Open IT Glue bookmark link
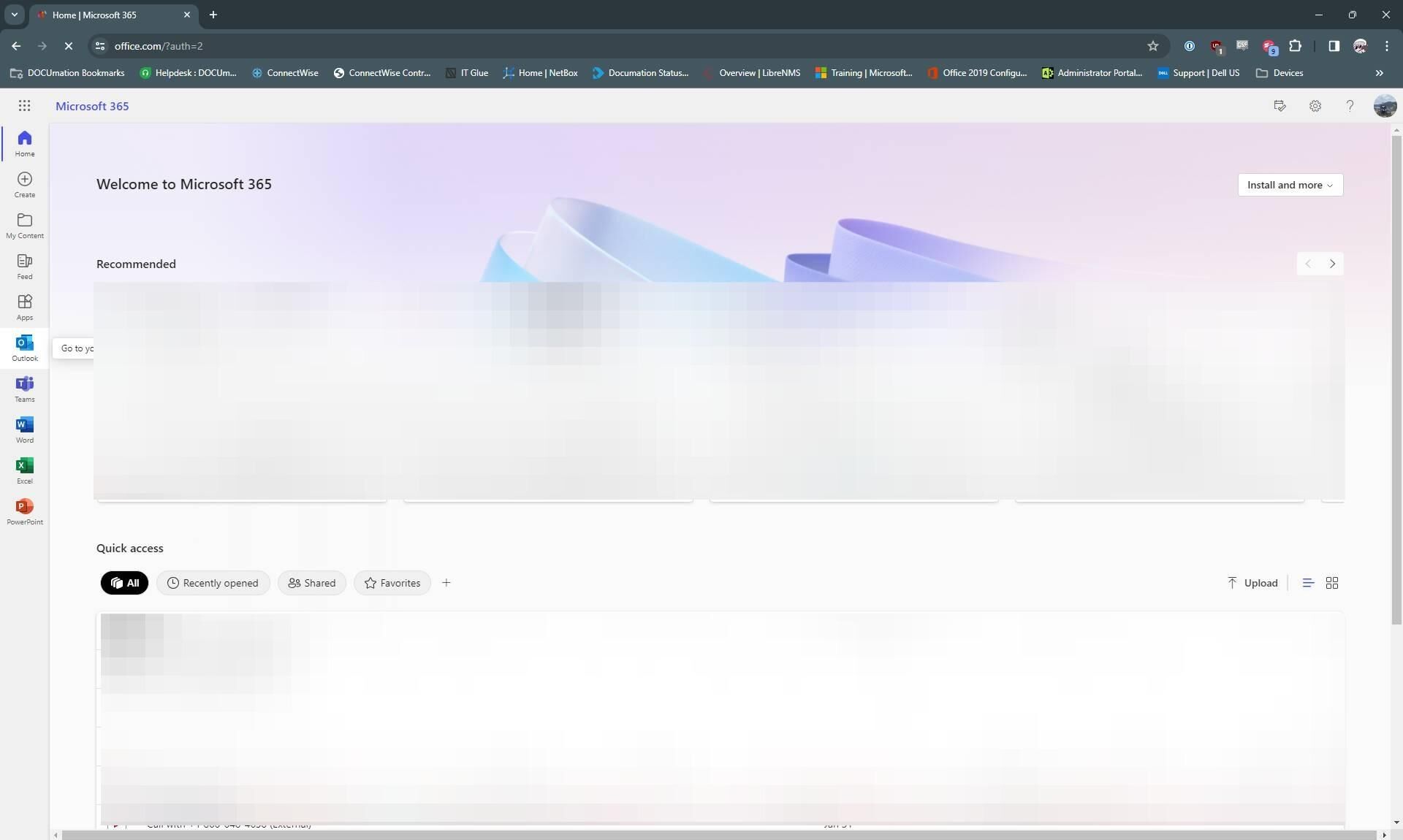1403x840 pixels. tap(466, 73)
